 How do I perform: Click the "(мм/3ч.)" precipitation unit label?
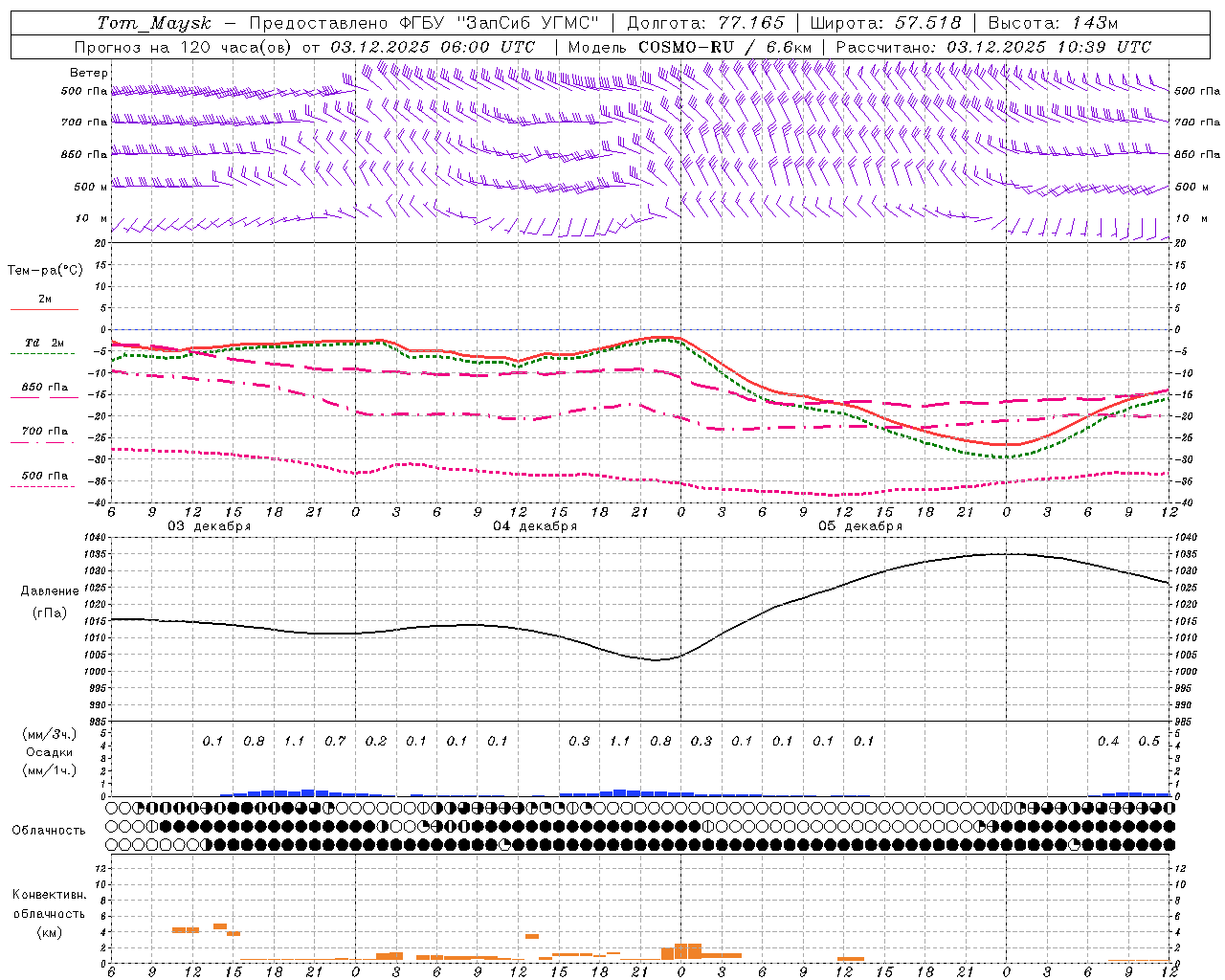coord(50,735)
